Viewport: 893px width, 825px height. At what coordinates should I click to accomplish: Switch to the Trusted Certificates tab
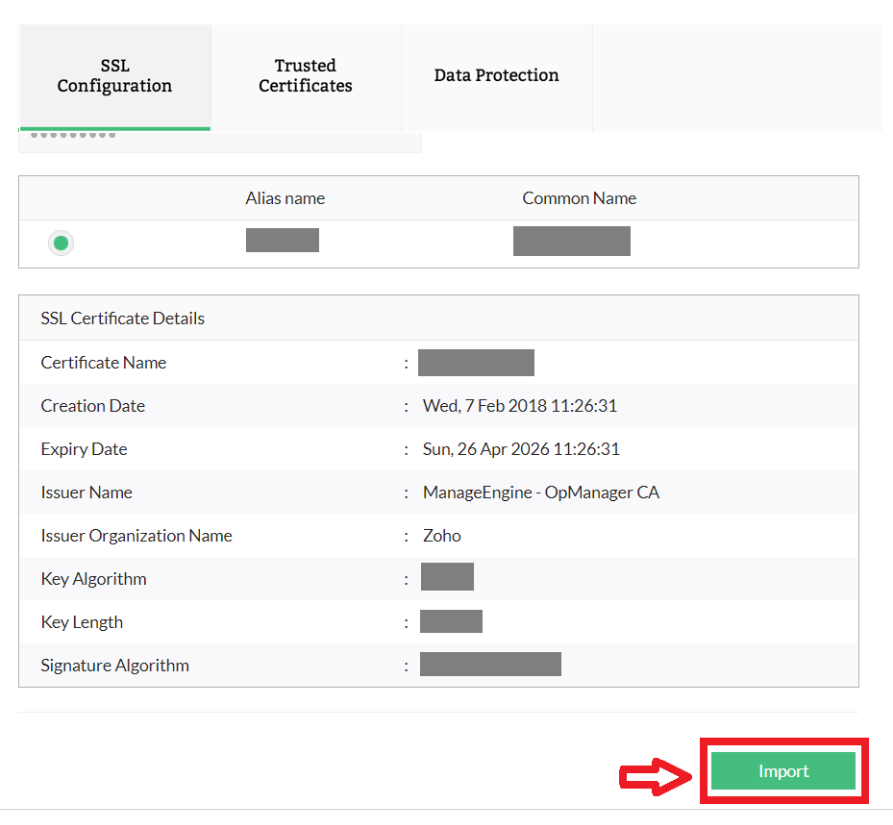coord(305,76)
